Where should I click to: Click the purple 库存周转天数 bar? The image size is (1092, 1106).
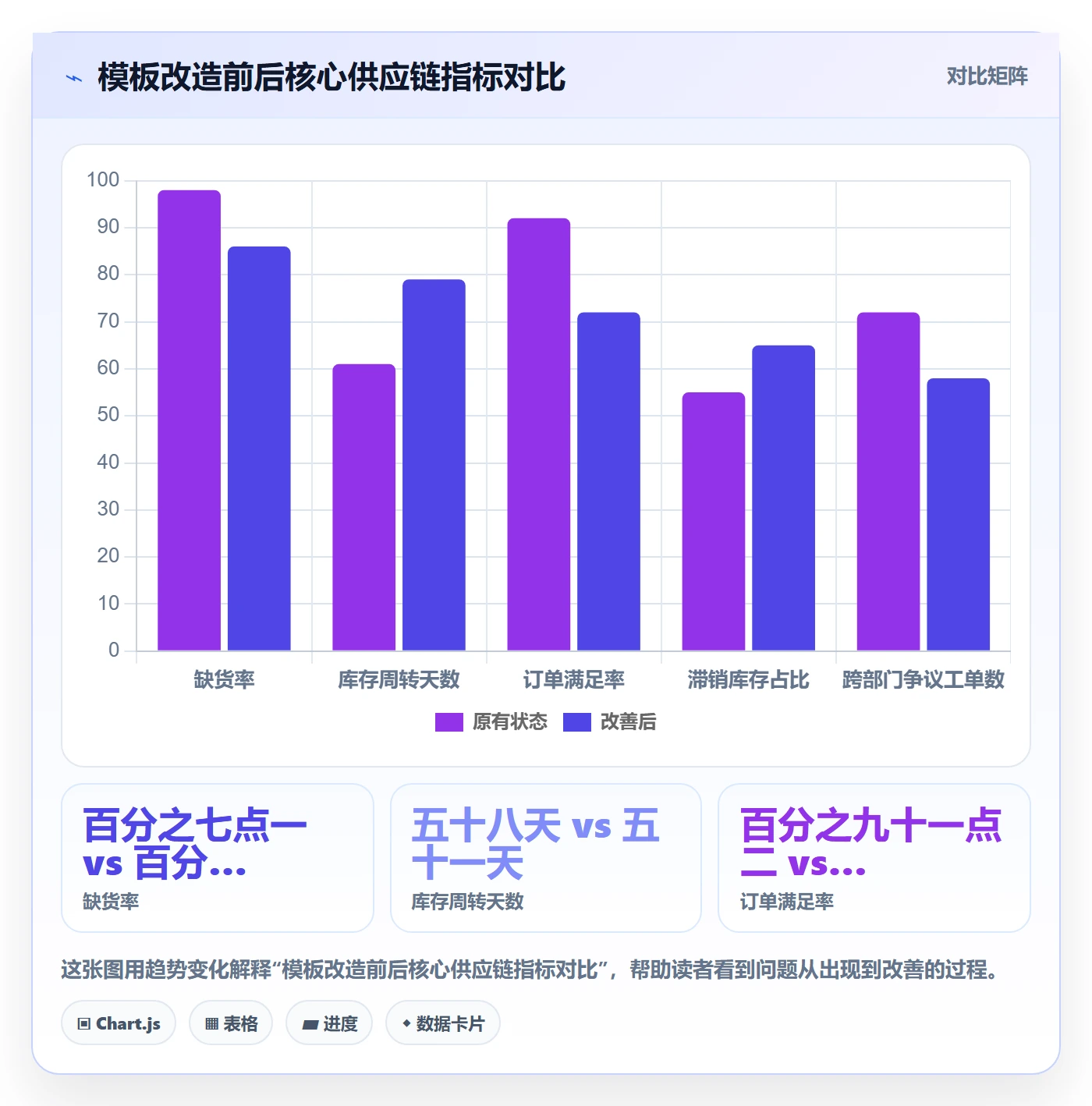click(x=364, y=508)
